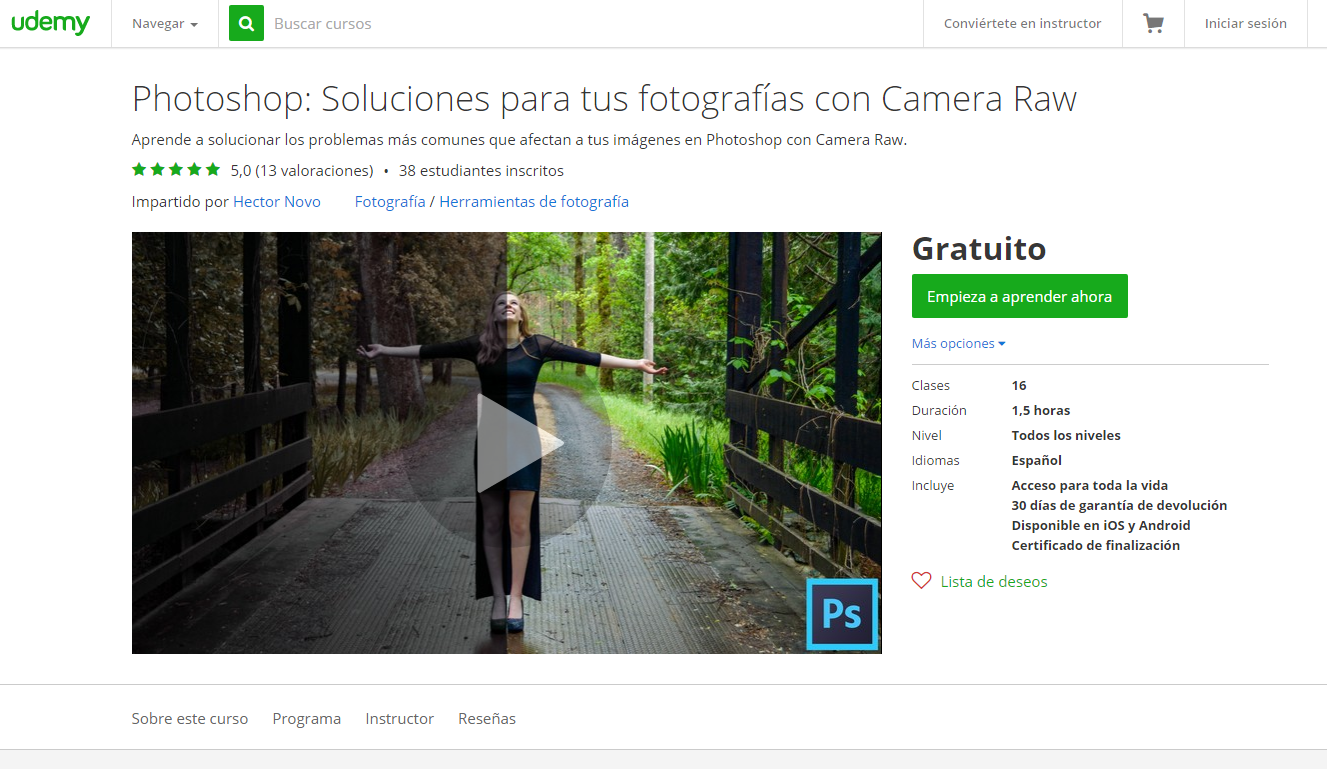Click the Gratuito price label
Viewport: 1327px width, 769px height.
[x=979, y=248]
